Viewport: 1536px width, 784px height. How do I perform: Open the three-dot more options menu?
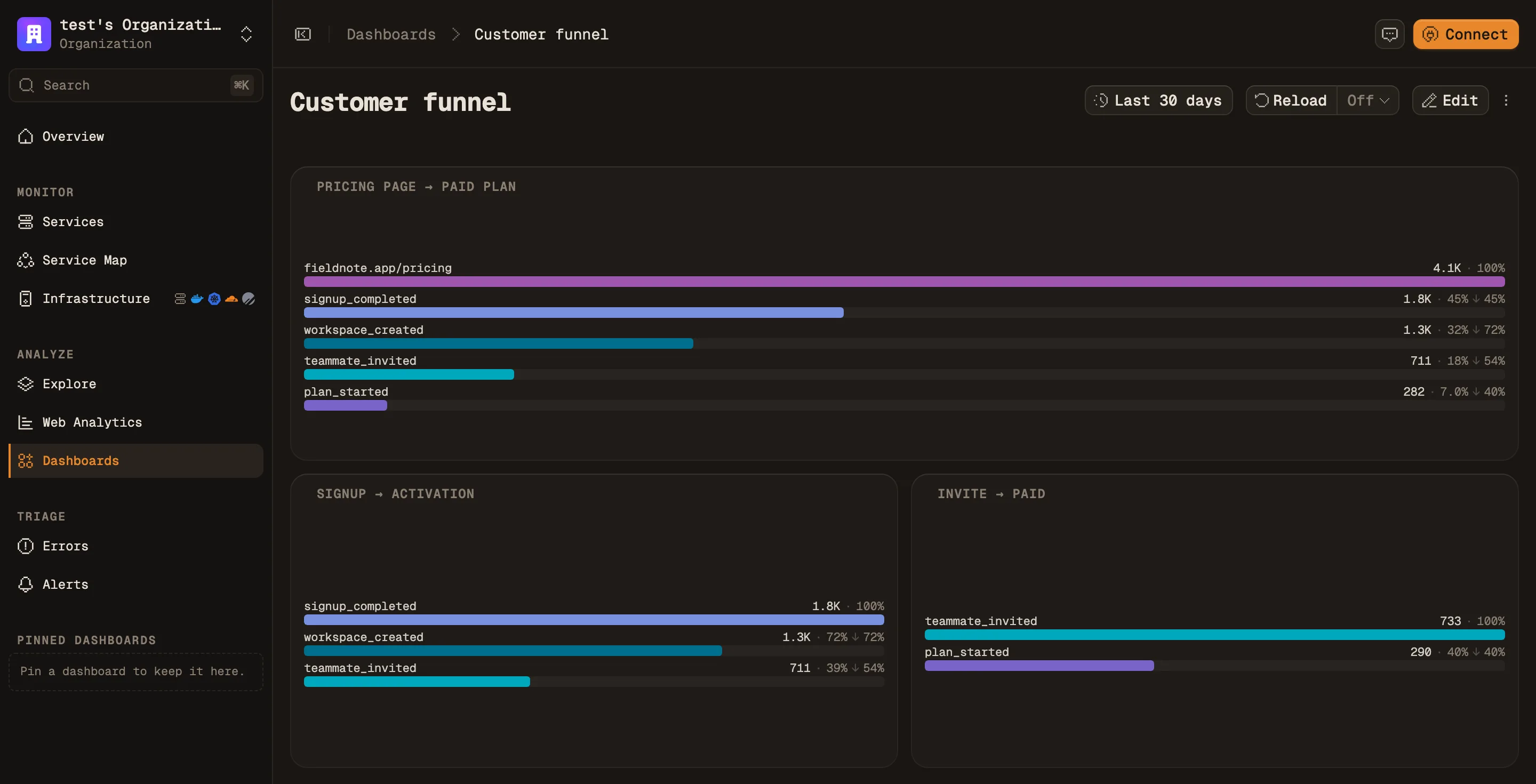pos(1506,100)
